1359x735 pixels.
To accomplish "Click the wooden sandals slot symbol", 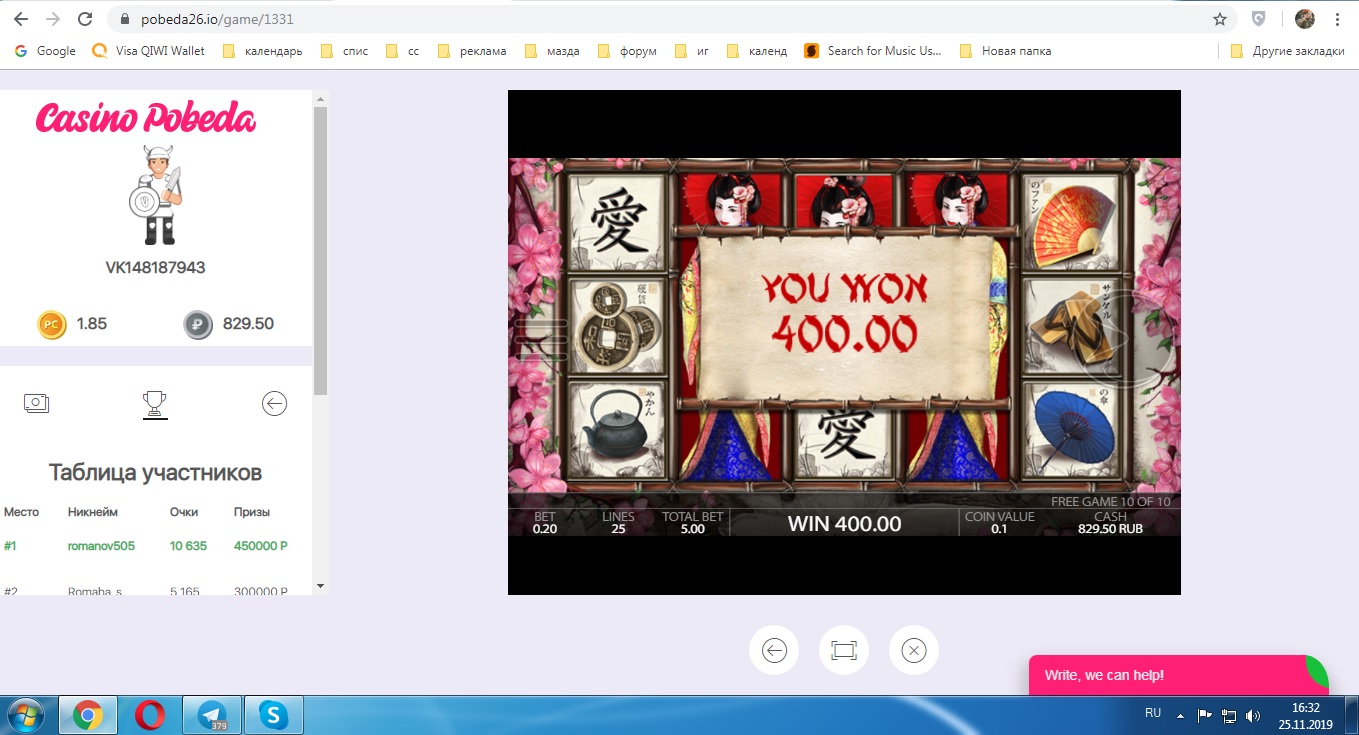I will (x=1073, y=325).
